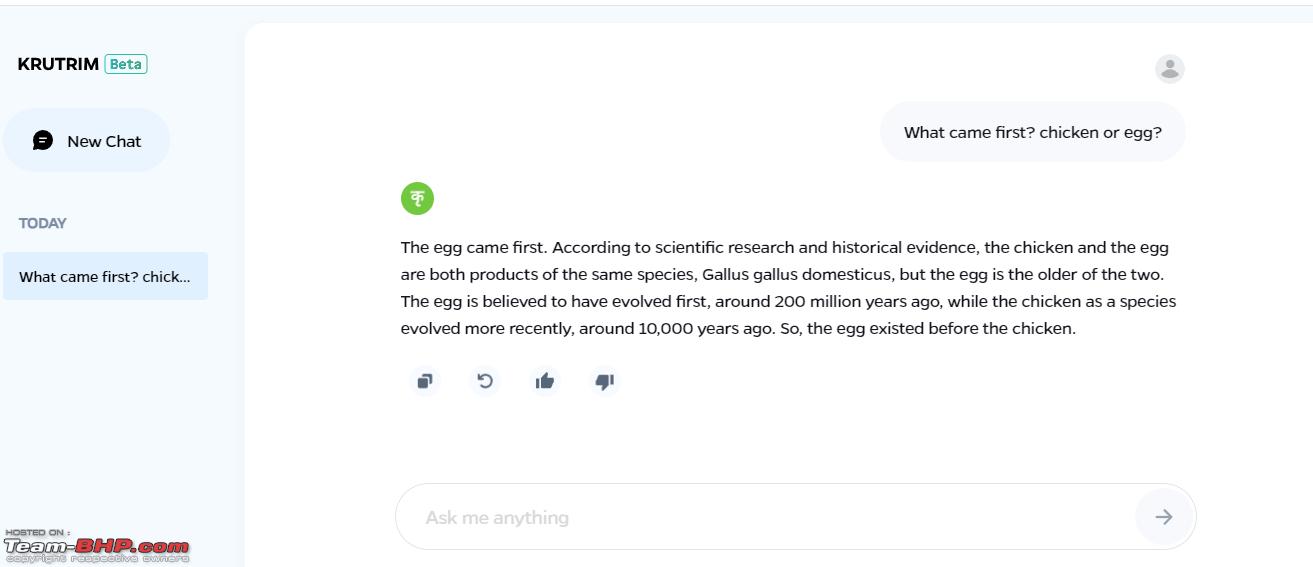Click 'The egg came first.' opening sentence
Screen dimensions: 1313x567
(474, 247)
